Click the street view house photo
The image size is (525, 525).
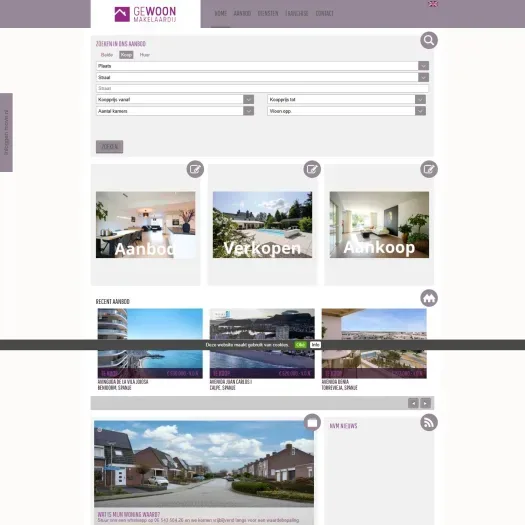(204, 464)
